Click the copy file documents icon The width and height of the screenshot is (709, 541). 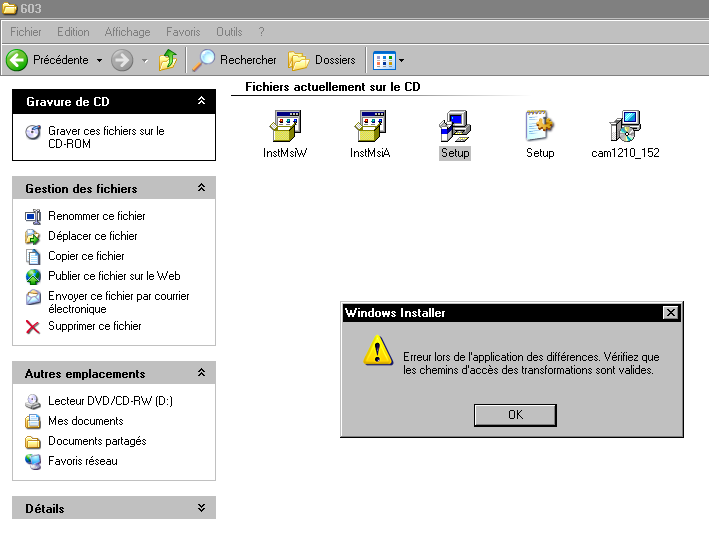point(33,256)
